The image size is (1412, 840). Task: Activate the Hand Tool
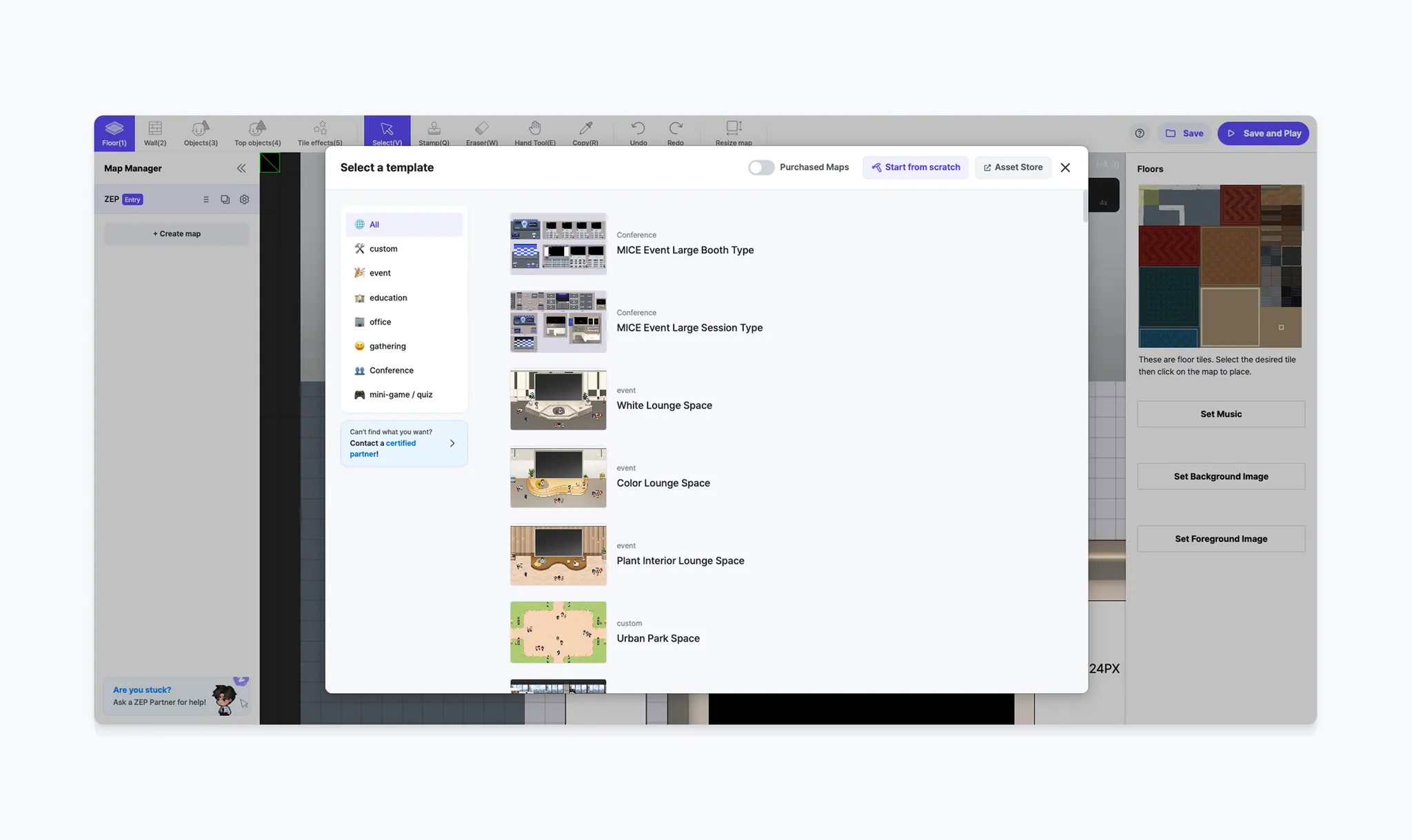(x=534, y=132)
